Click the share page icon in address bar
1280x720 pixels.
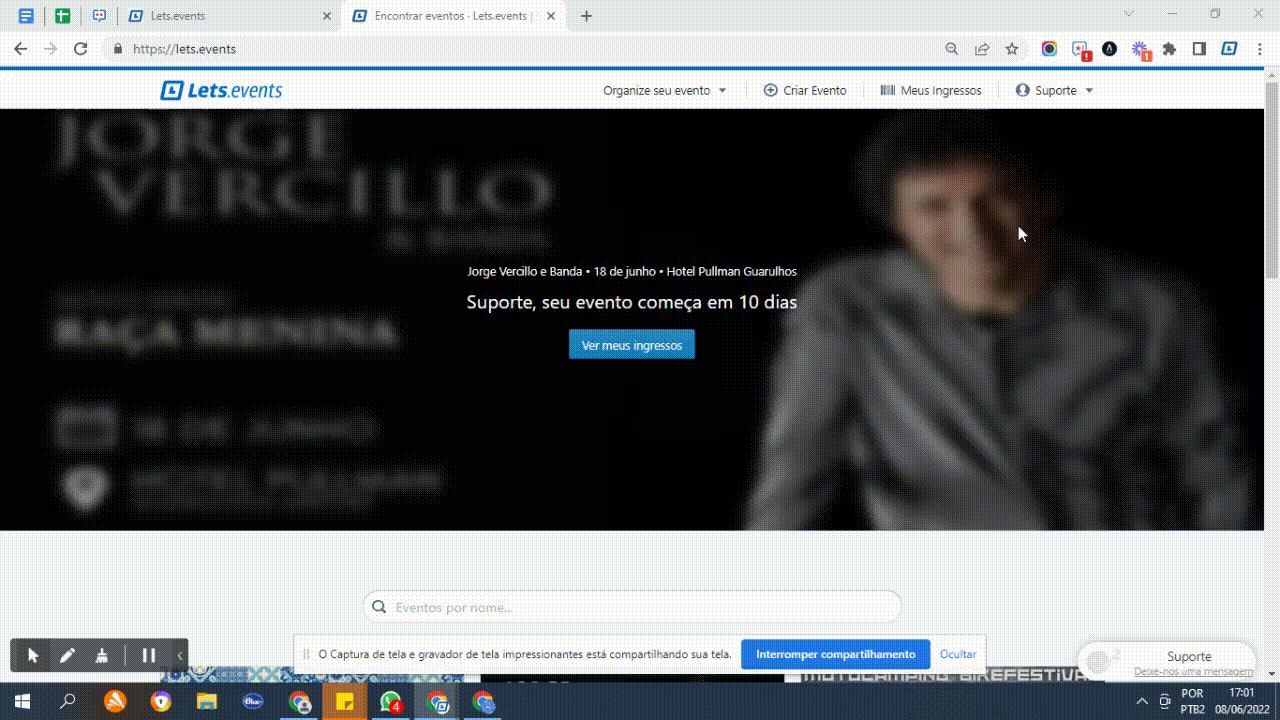[x=982, y=49]
